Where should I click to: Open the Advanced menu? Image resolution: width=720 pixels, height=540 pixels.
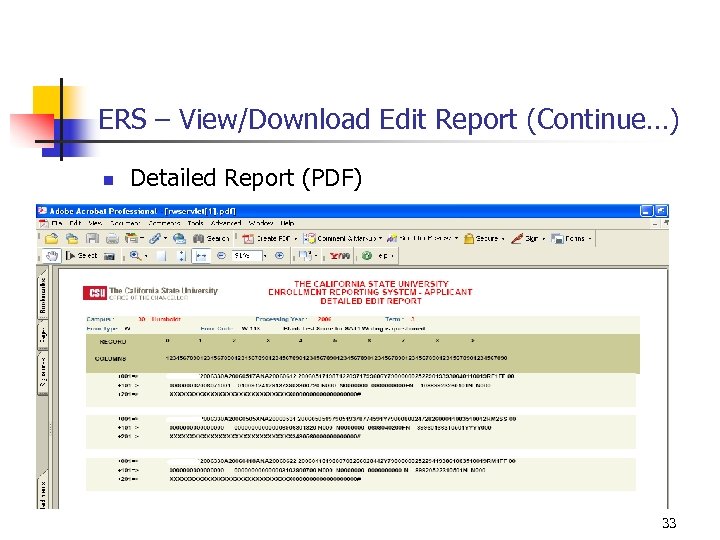point(226,223)
